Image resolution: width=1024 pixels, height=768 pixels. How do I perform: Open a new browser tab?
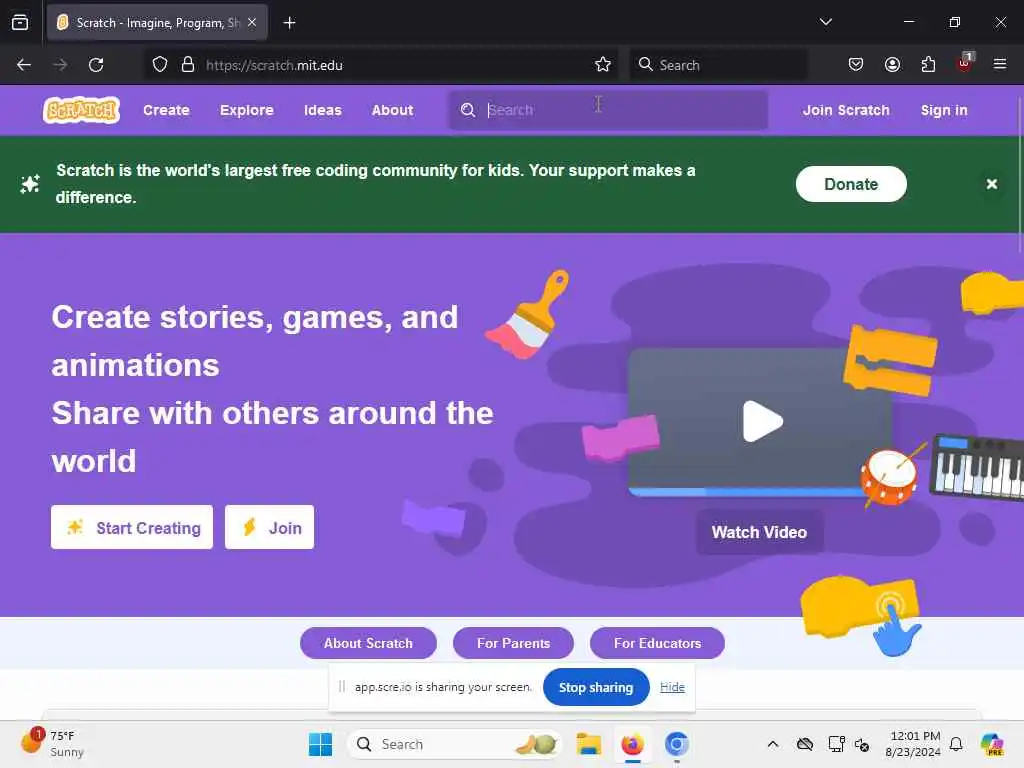click(x=289, y=23)
